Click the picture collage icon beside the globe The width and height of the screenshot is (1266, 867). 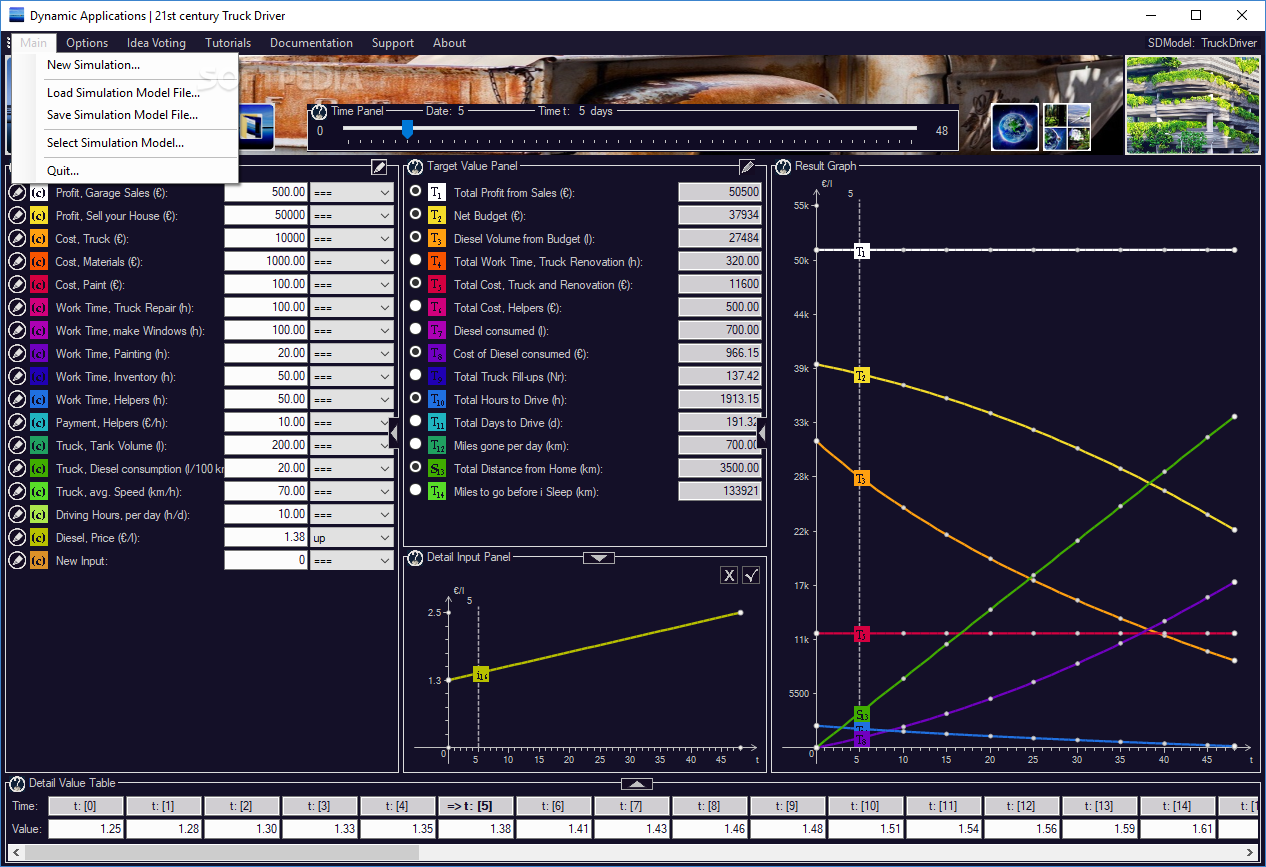pyautogui.click(x=1066, y=127)
